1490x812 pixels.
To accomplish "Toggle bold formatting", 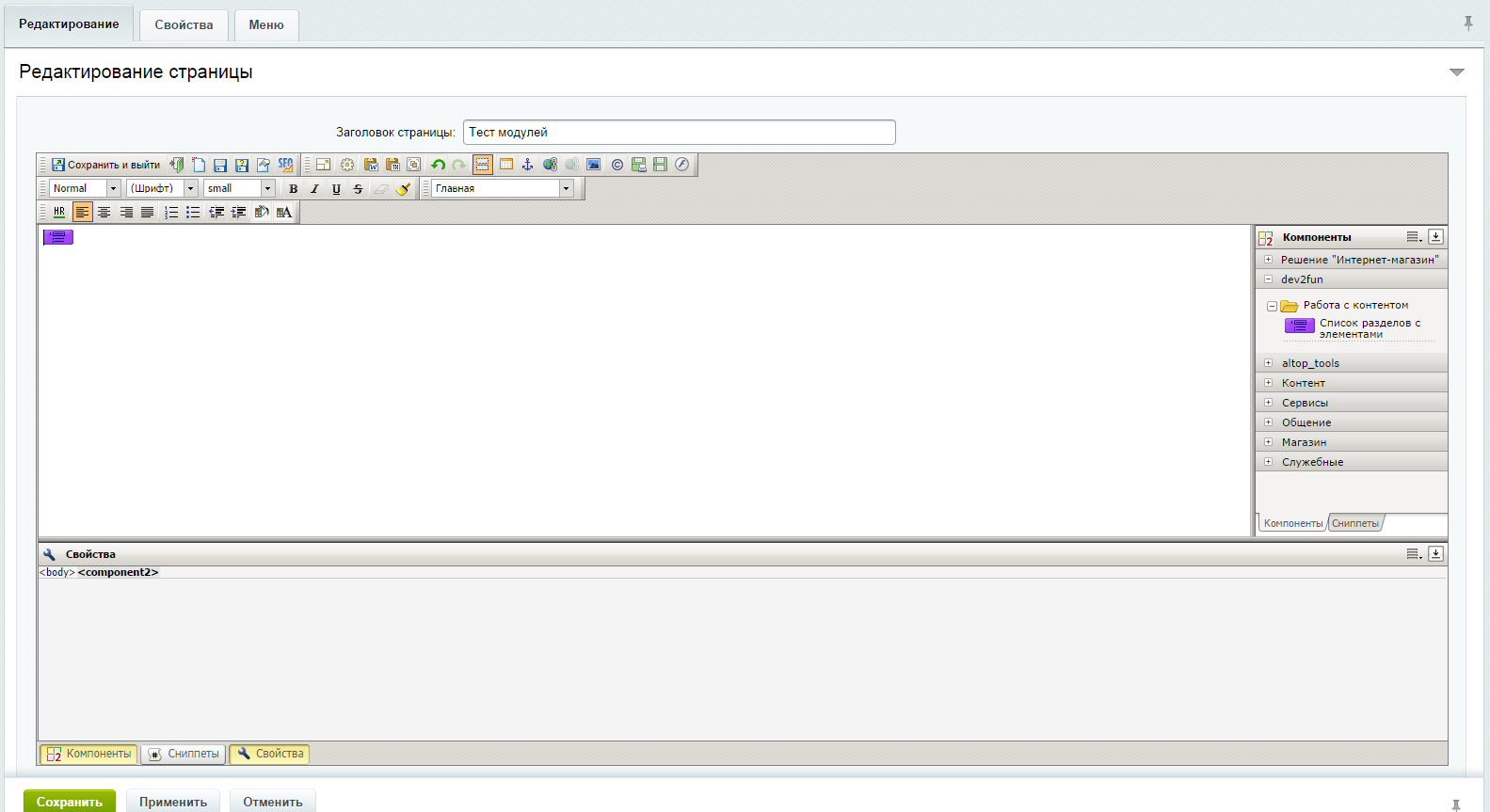I will point(293,189).
